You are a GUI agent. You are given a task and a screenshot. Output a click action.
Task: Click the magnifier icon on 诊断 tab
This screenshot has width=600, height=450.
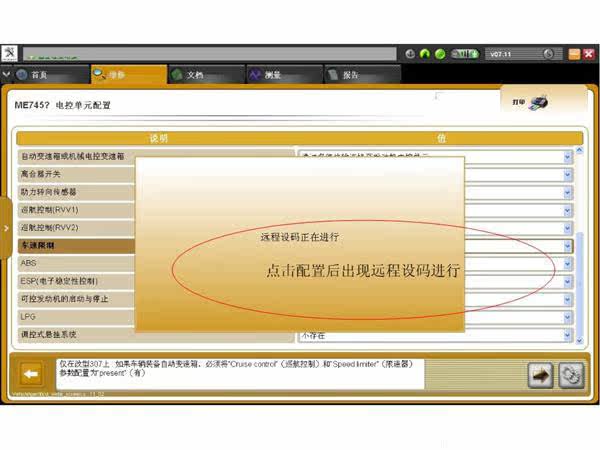point(99,74)
